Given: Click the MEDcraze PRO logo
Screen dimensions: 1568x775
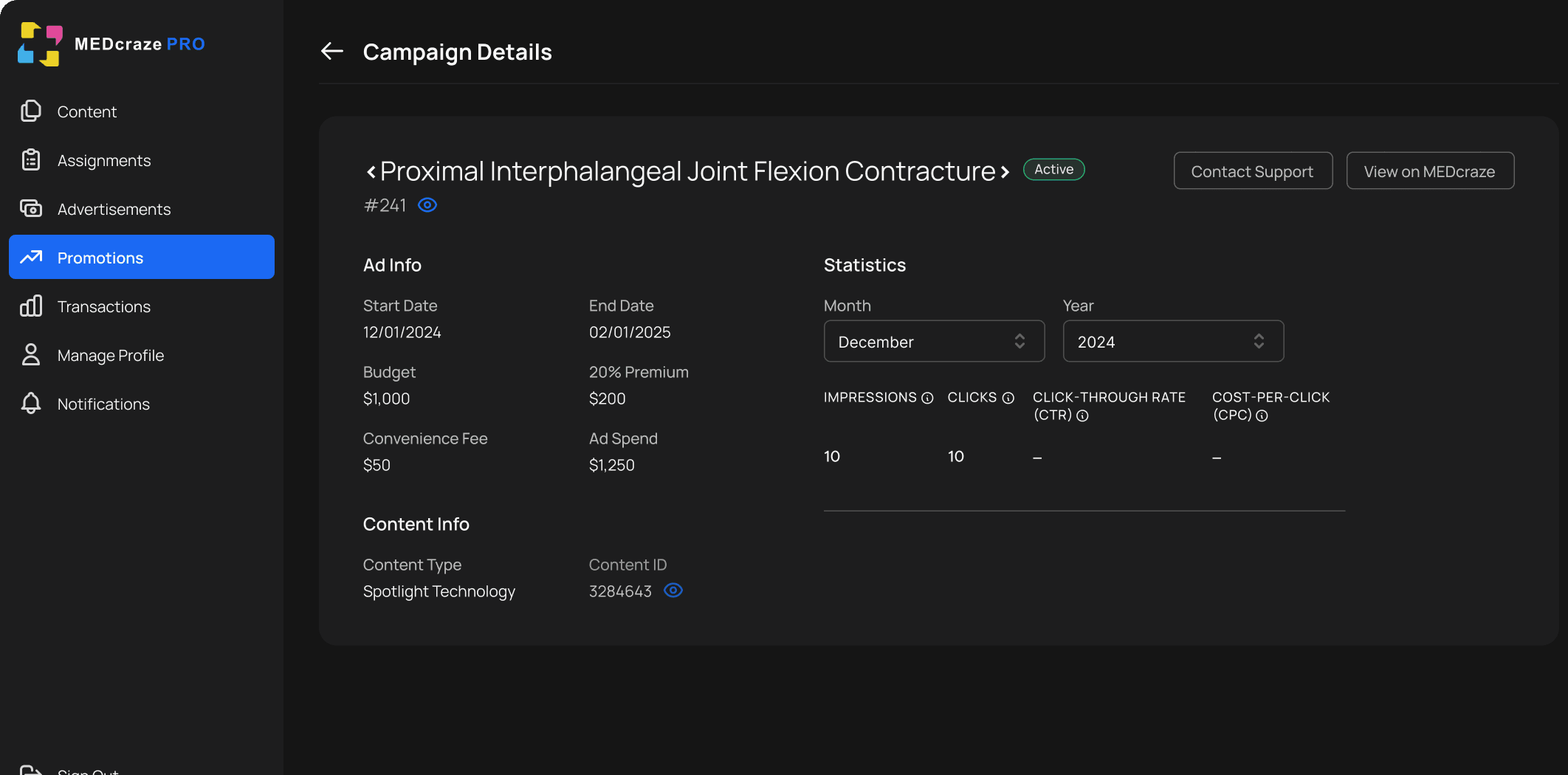Looking at the screenshot, I should point(111,44).
